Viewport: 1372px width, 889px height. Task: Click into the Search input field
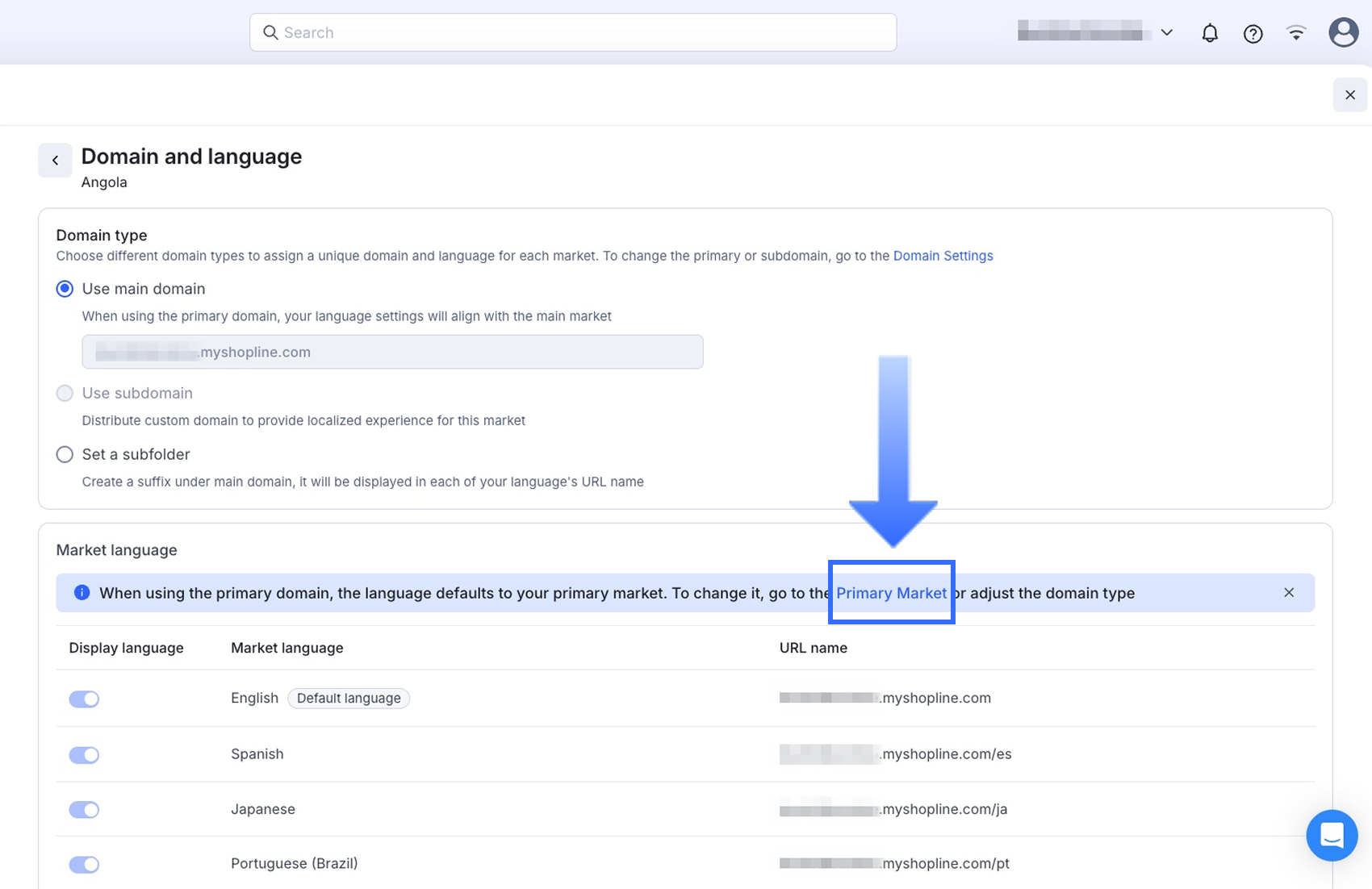(x=581, y=33)
